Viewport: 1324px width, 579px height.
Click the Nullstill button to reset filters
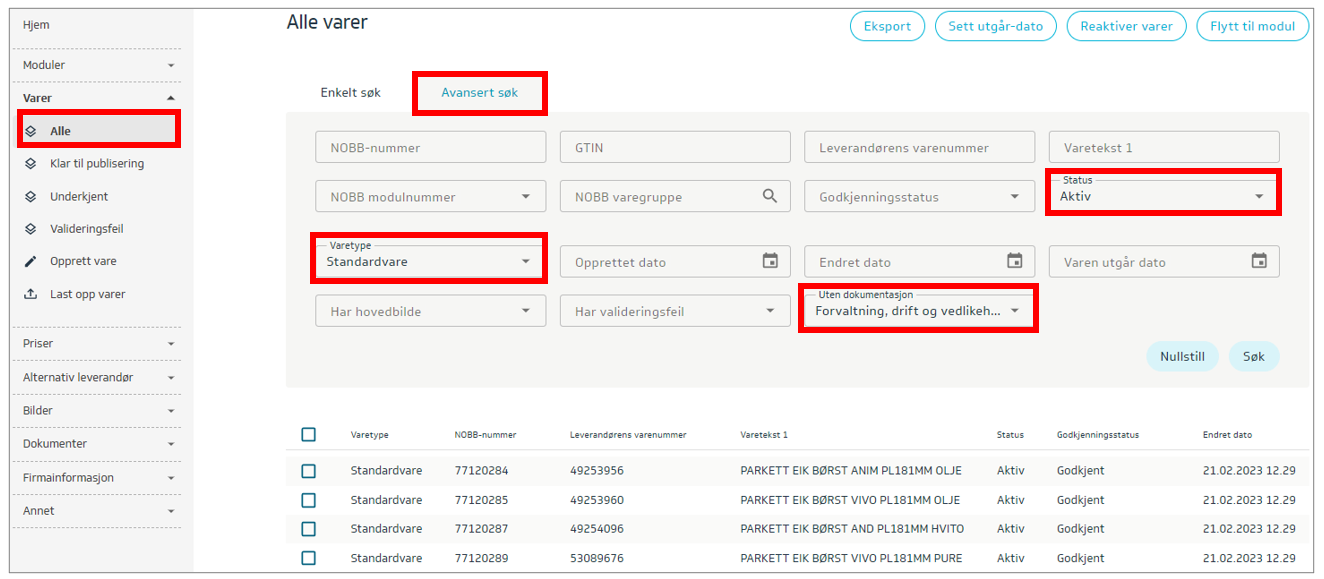click(1182, 356)
